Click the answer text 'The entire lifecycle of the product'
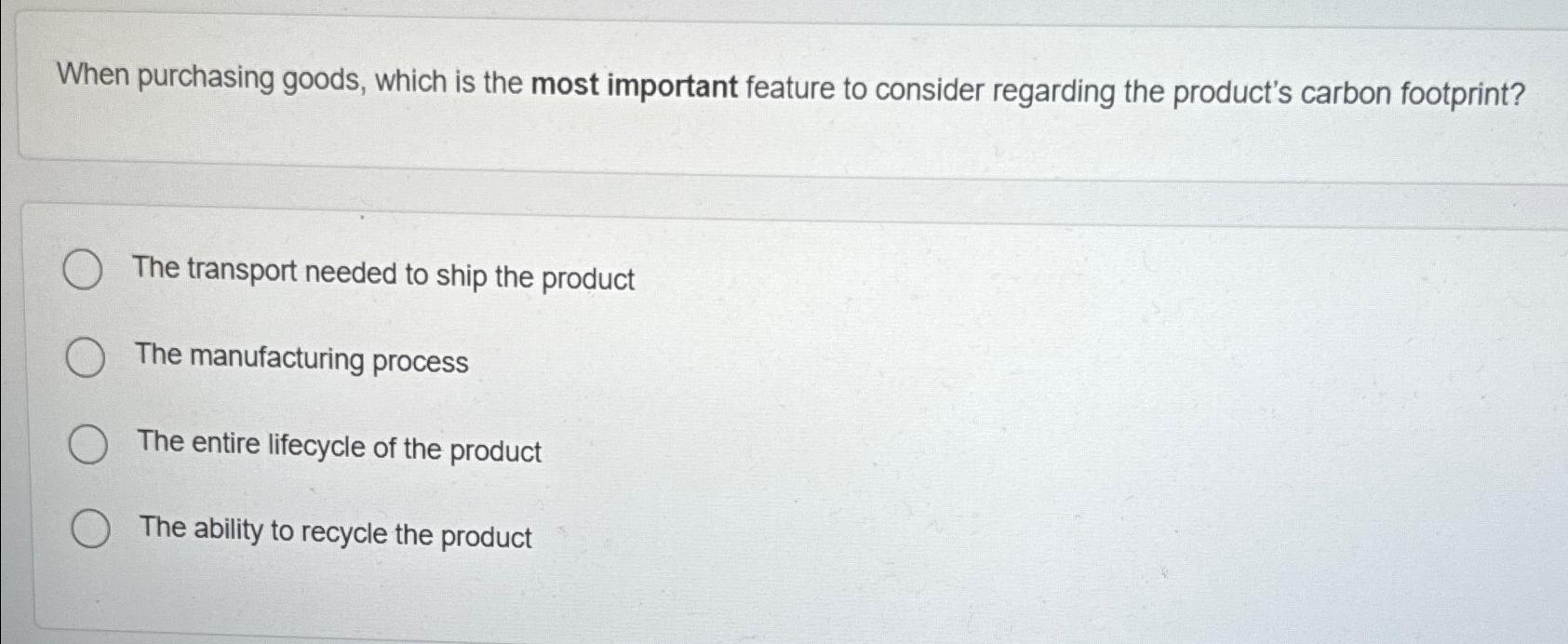The image size is (1568, 644). (340, 448)
